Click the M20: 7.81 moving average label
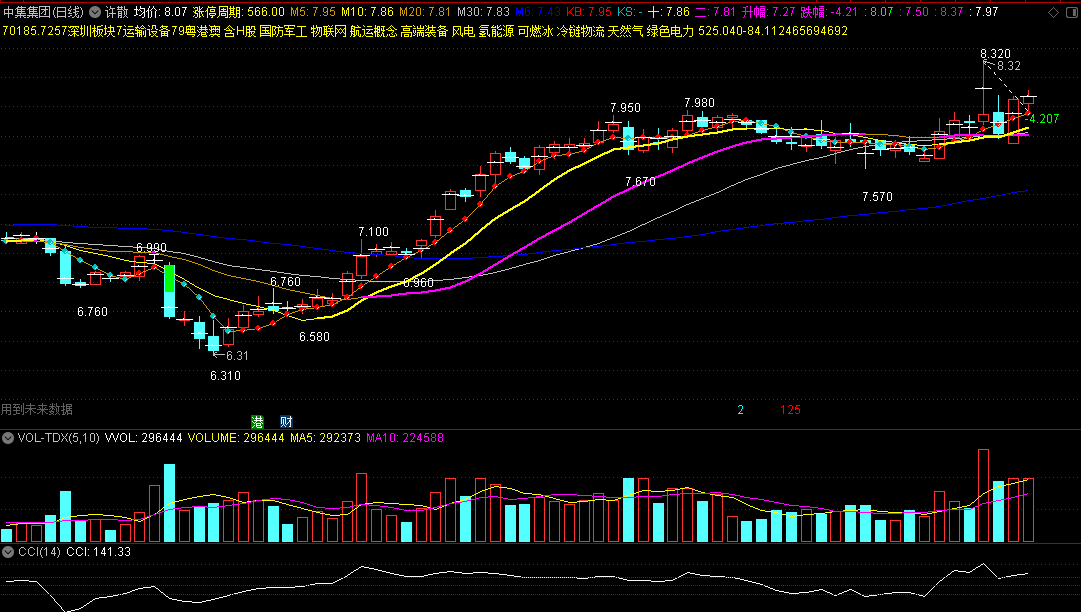The image size is (1081, 612). 425,12
